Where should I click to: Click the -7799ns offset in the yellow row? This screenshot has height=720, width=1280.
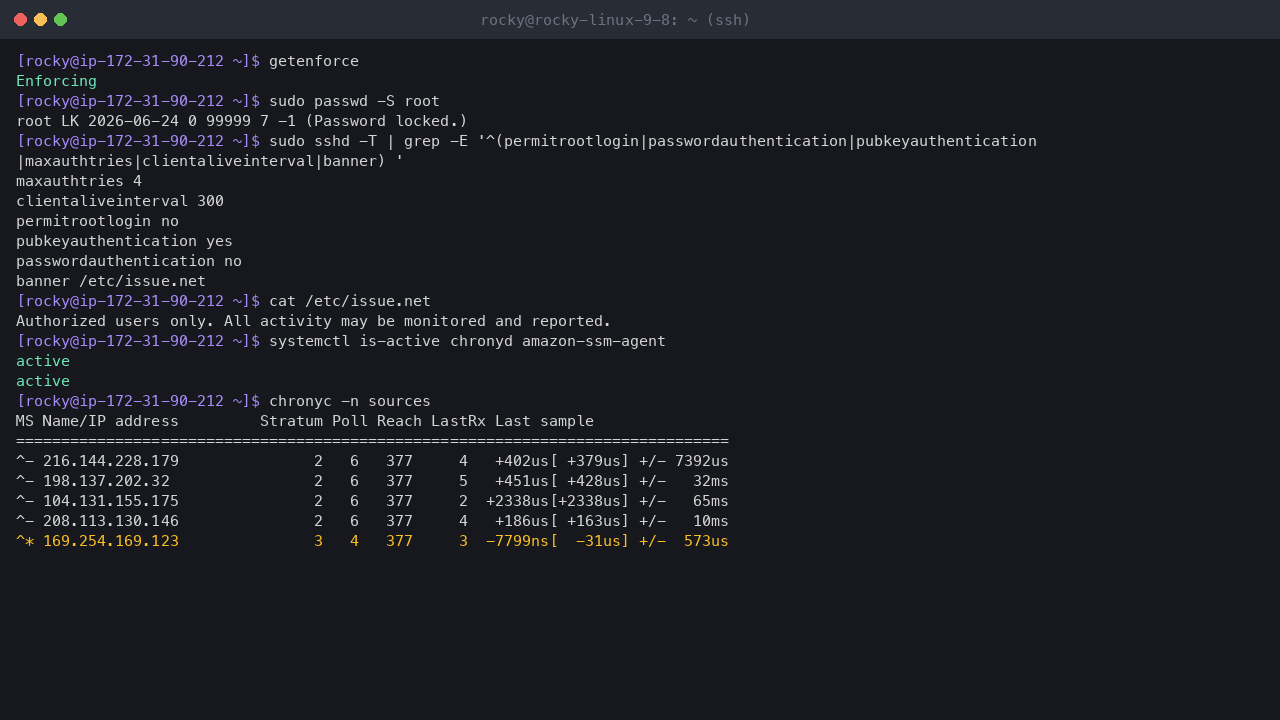(x=517, y=541)
